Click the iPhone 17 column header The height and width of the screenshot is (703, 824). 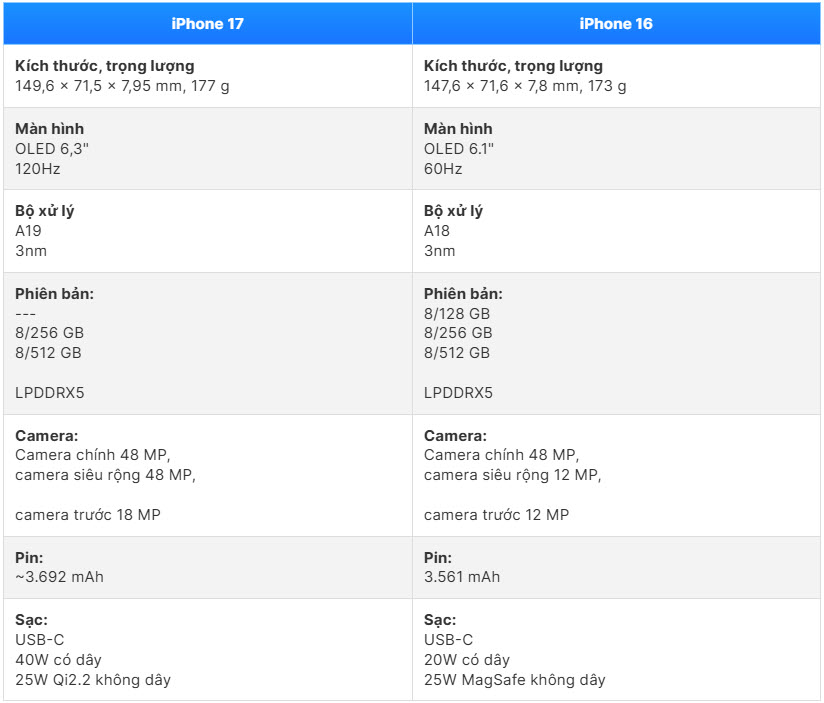207,23
